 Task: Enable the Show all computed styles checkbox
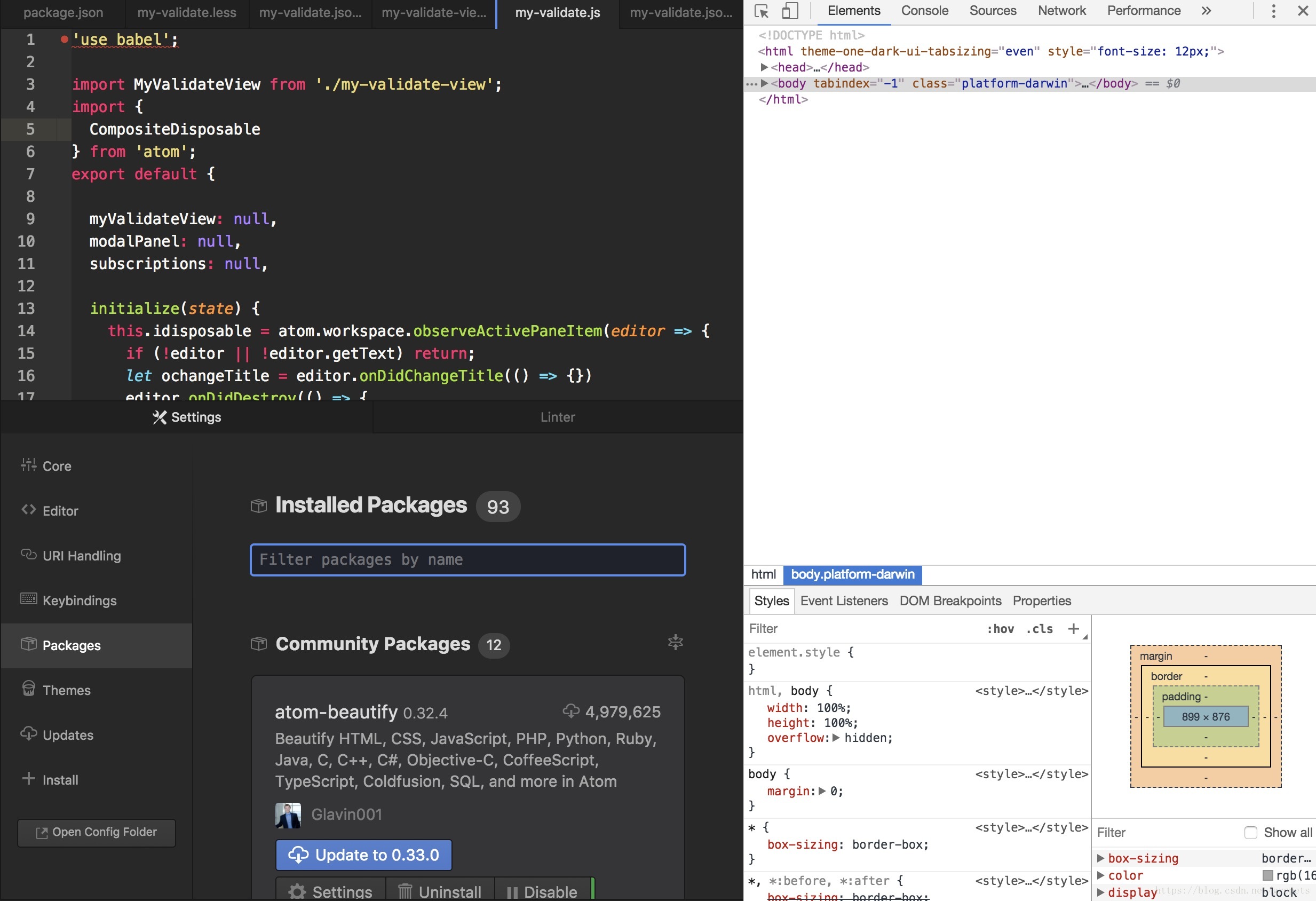click(1251, 833)
